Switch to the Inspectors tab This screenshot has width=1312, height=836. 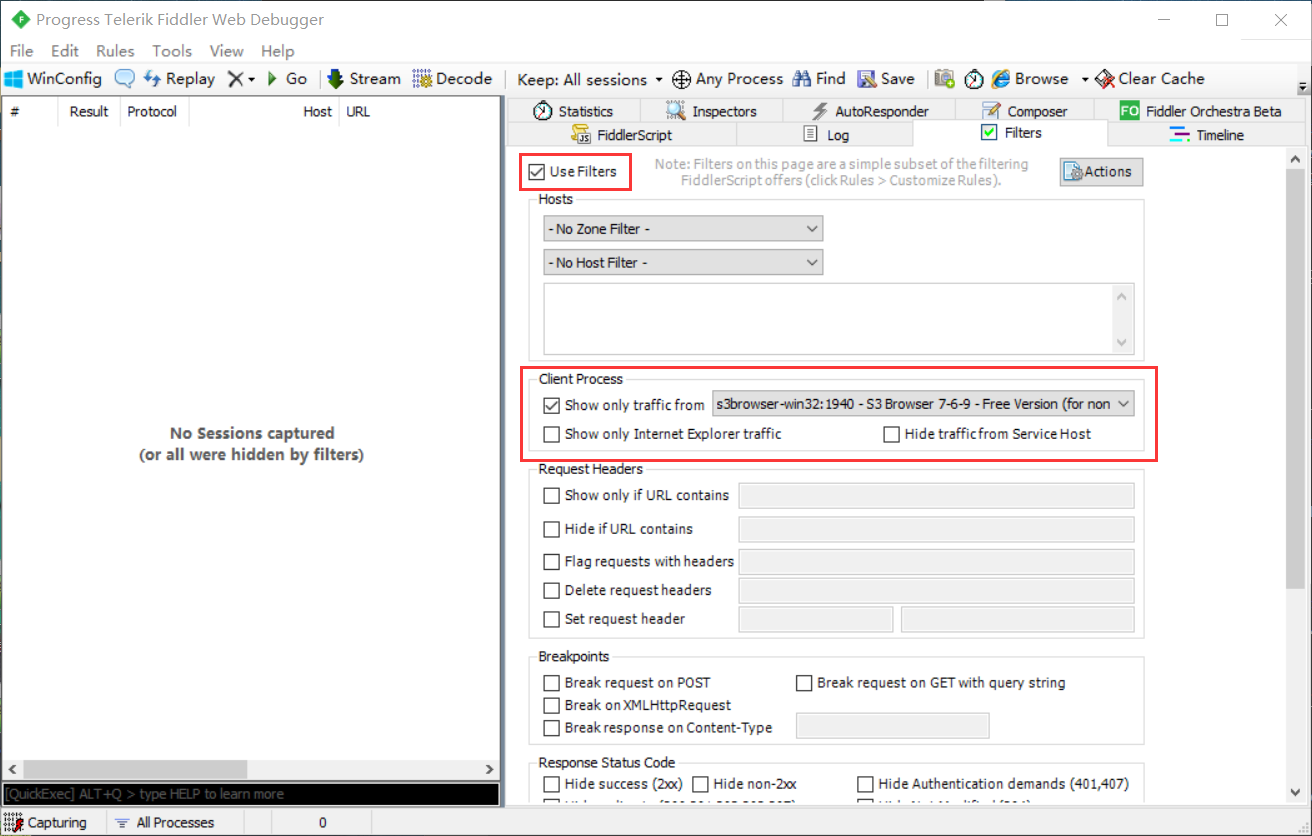coord(711,111)
